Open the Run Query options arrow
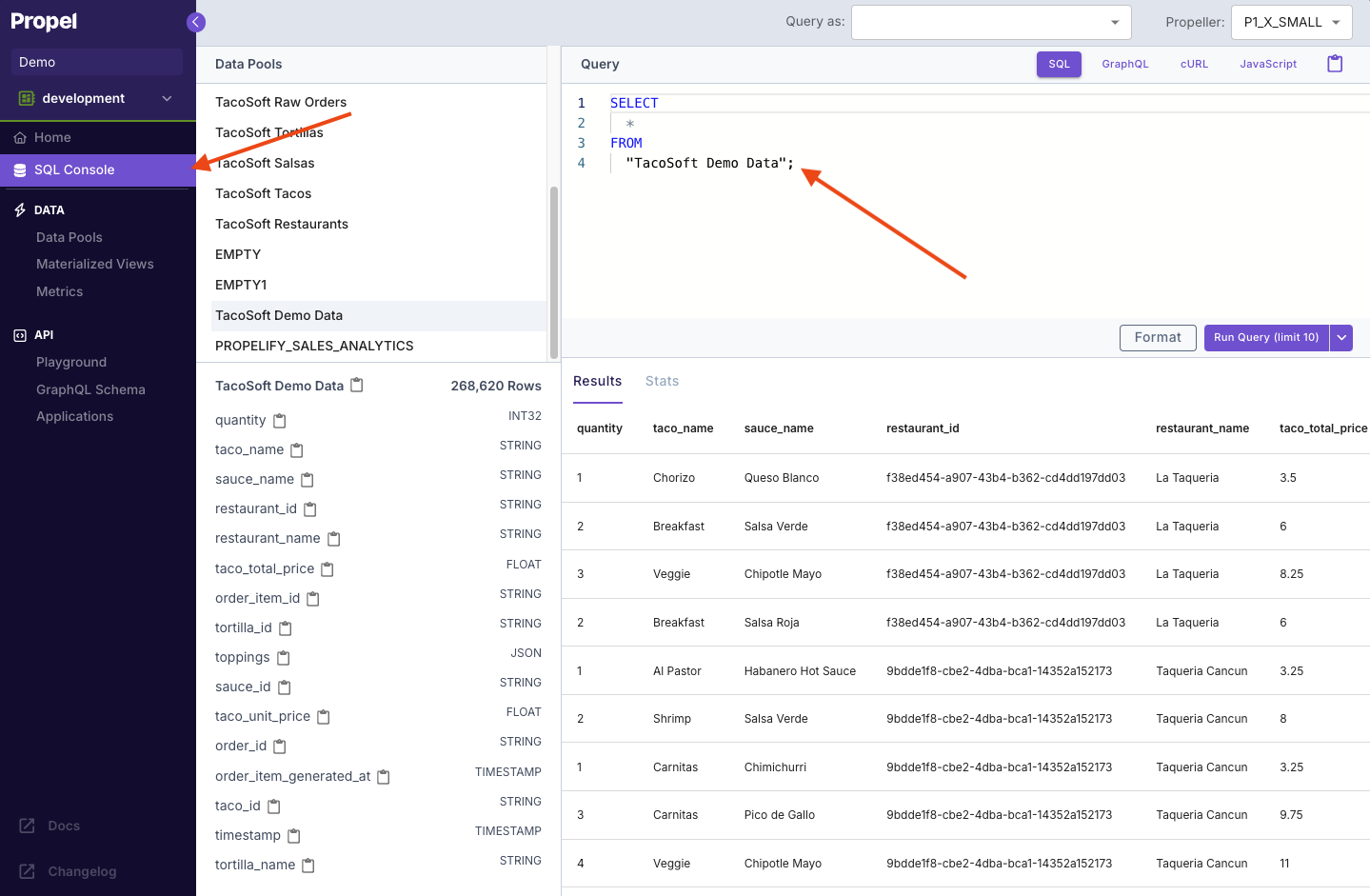 1340,337
